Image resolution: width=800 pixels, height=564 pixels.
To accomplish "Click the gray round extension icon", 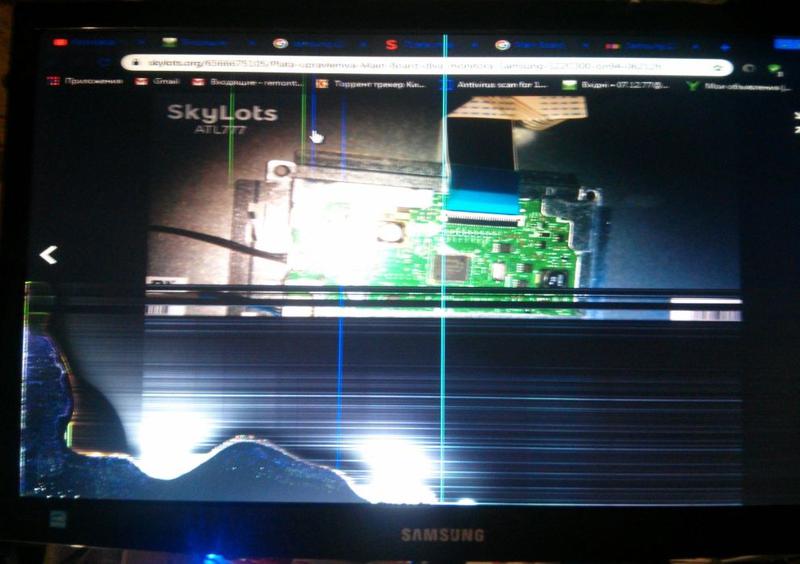I will pyautogui.click(x=748, y=68).
